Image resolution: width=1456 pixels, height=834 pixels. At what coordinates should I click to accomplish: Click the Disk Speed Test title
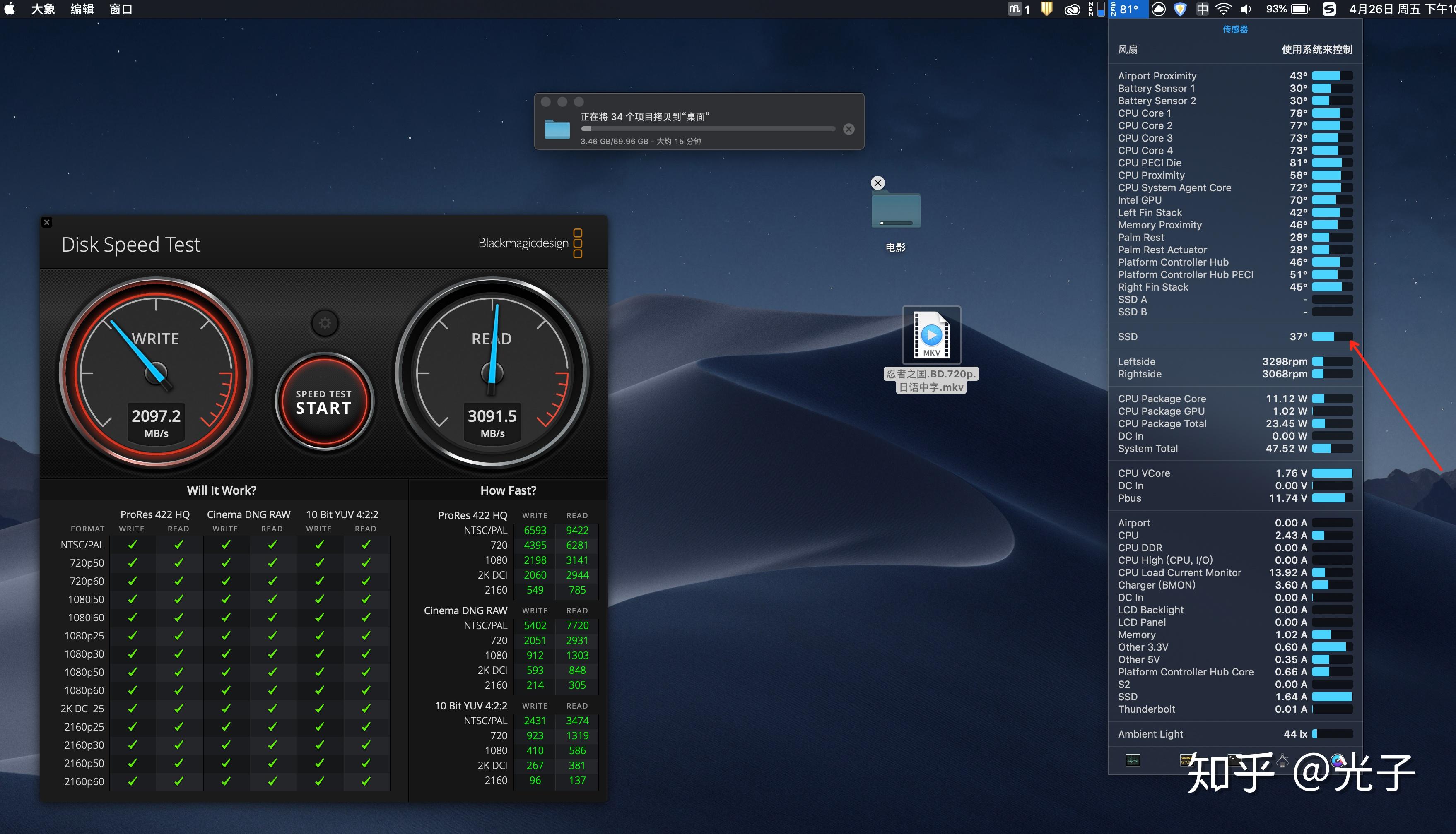(130, 245)
